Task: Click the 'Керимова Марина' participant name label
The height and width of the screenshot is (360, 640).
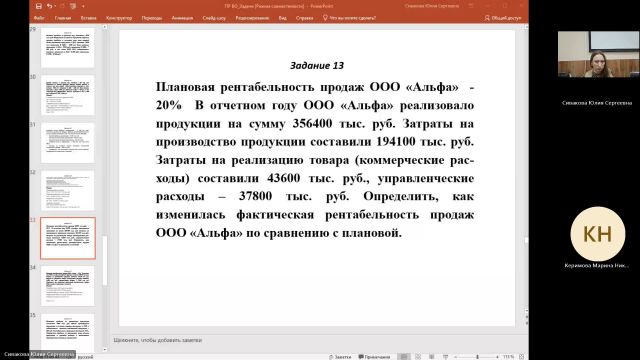Action: [x=597, y=265]
